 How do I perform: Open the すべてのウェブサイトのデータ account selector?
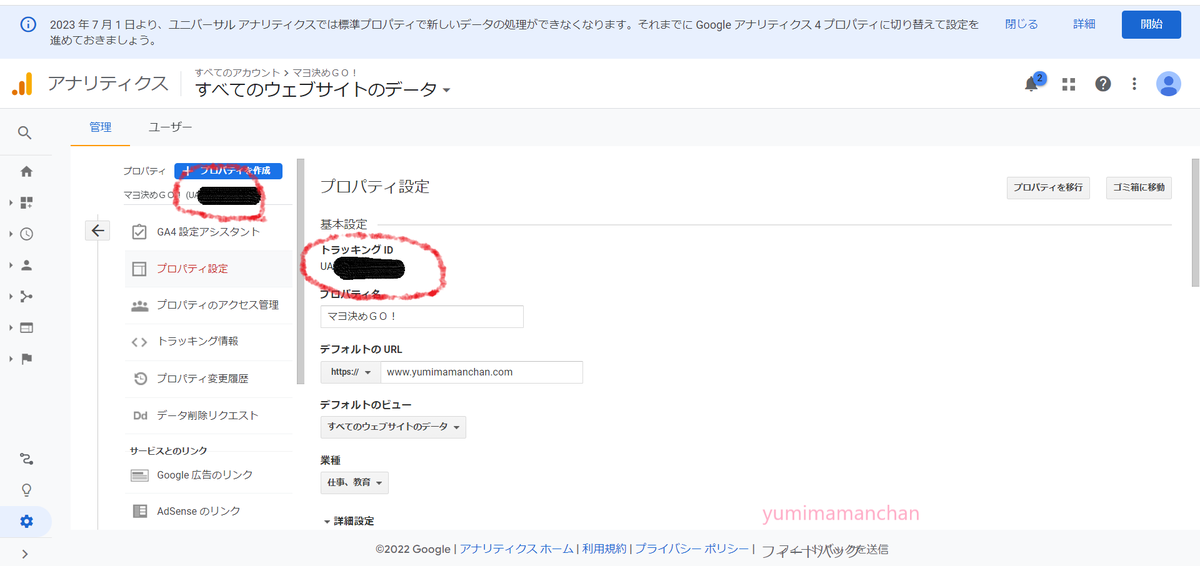tap(323, 90)
